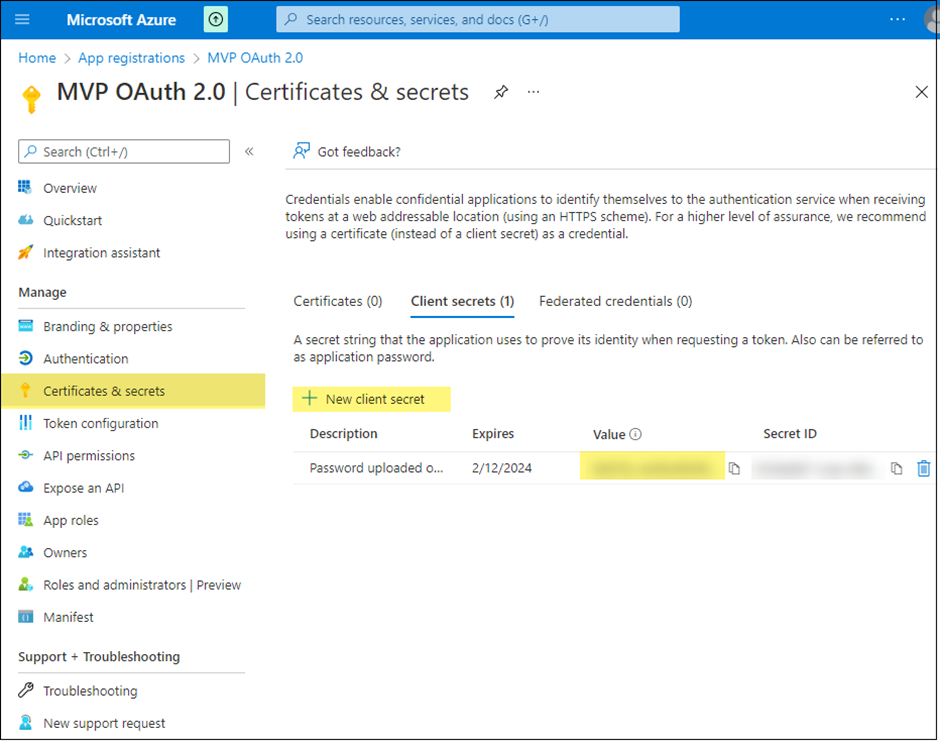Add a New client secret
The width and height of the screenshot is (940, 744).
(372, 399)
